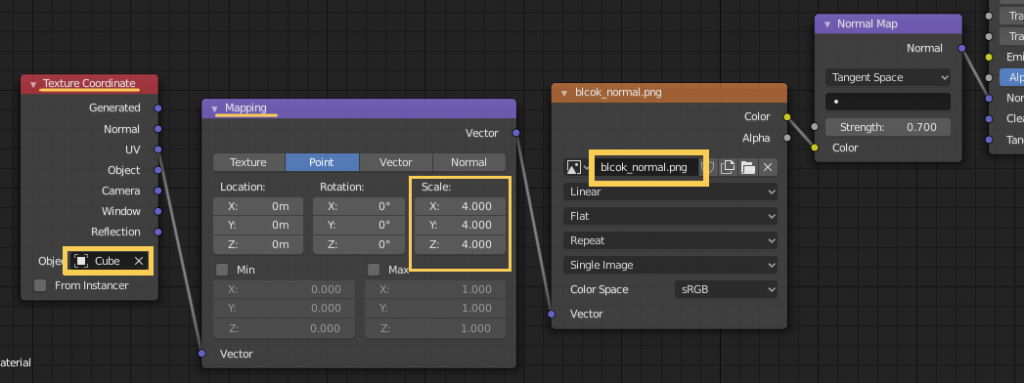Click the UV output socket

[158, 150]
